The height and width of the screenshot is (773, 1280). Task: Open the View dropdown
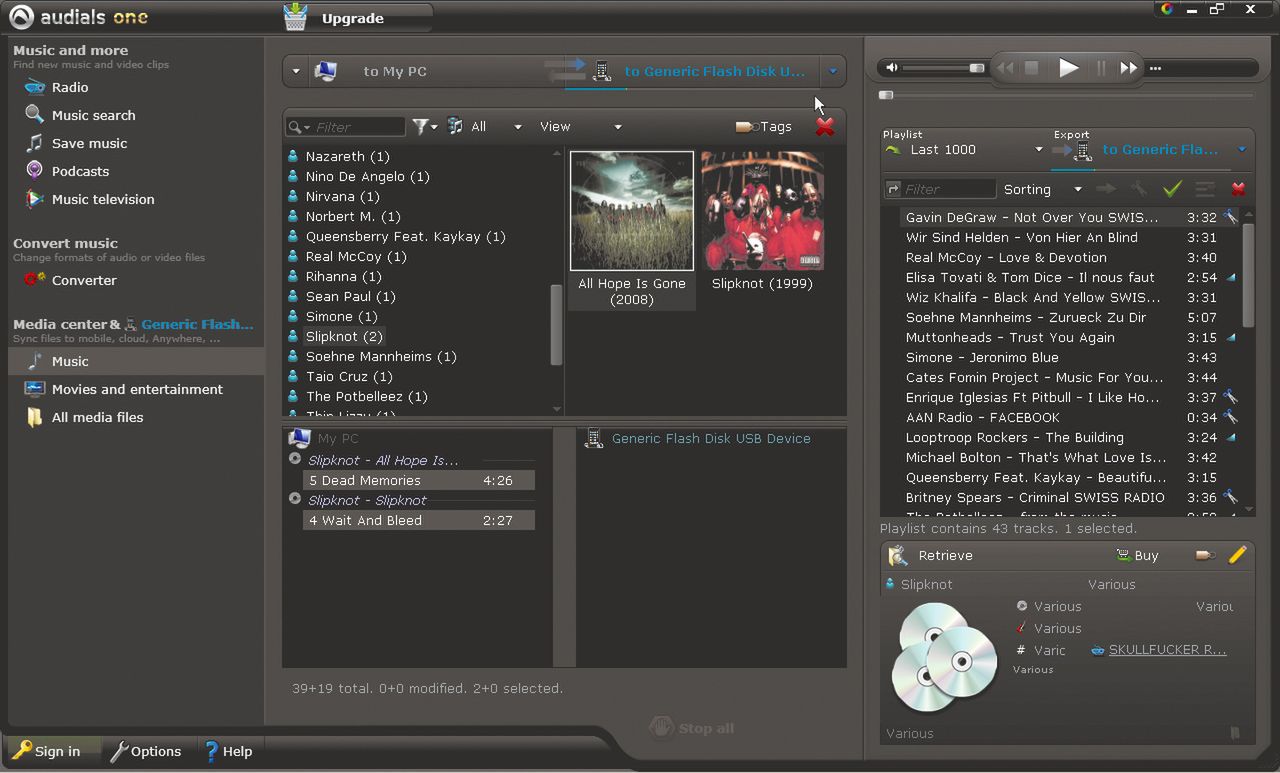(580, 127)
